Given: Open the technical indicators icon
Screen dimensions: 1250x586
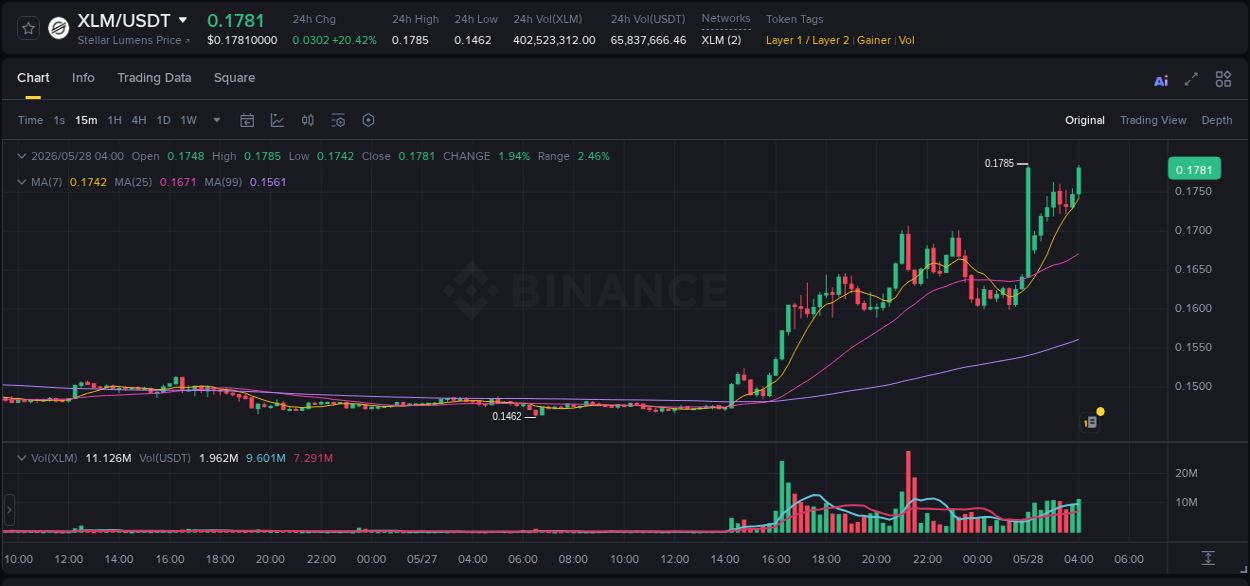Looking at the screenshot, I should [277, 120].
